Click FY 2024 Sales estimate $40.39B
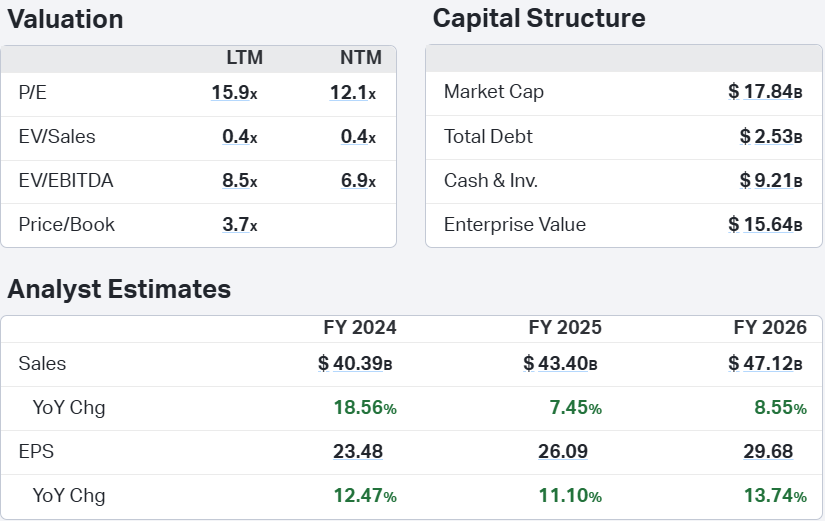This screenshot has height=521, width=825. click(x=355, y=363)
